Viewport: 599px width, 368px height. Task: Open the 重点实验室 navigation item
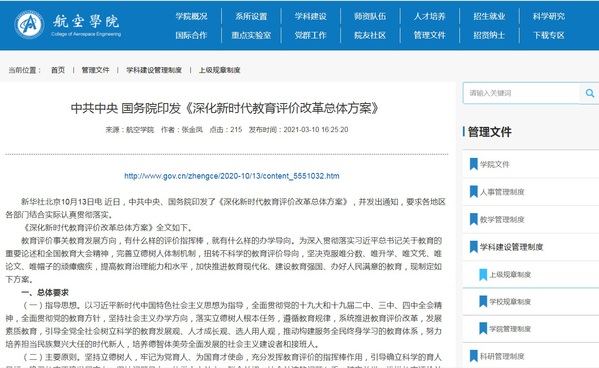(251, 35)
